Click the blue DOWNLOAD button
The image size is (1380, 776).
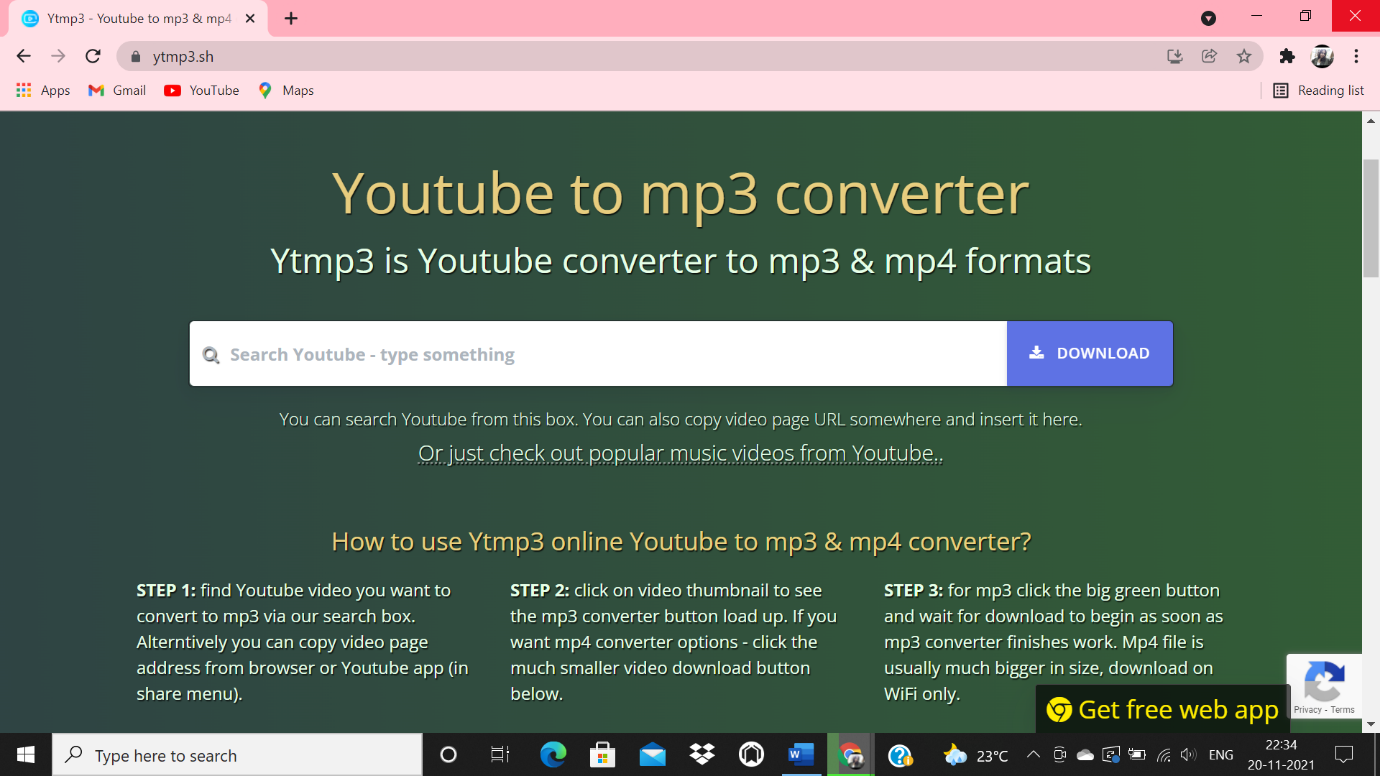point(1090,353)
